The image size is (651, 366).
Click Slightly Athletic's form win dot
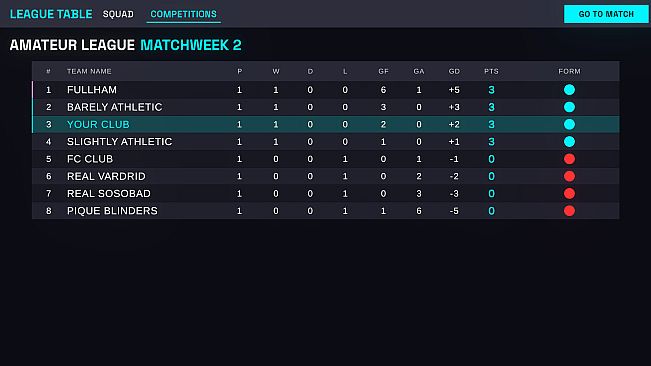569,142
